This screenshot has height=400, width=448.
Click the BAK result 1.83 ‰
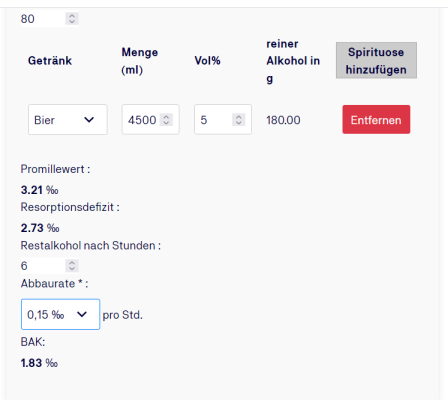(x=39, y=363)
